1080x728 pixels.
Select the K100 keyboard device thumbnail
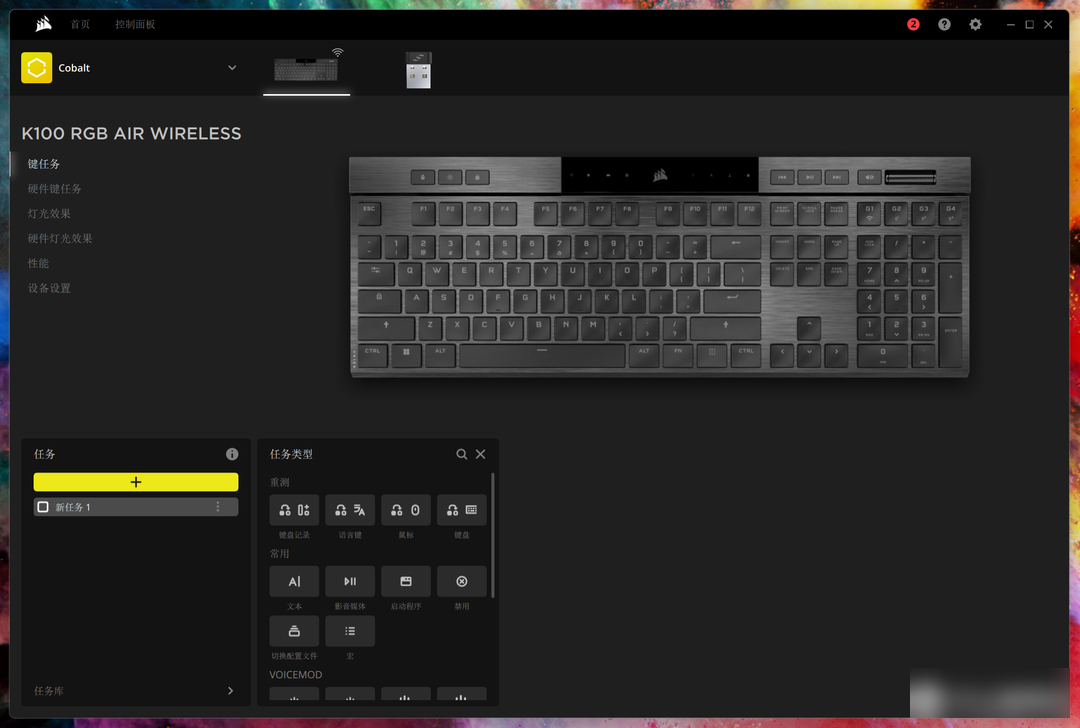(307, 69)
